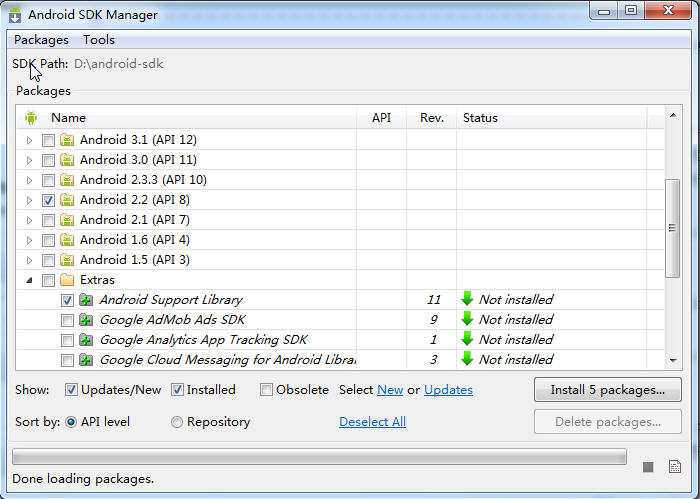
Task: Expand the Android 1.5 (API 3) tree node
Action: 29,260
